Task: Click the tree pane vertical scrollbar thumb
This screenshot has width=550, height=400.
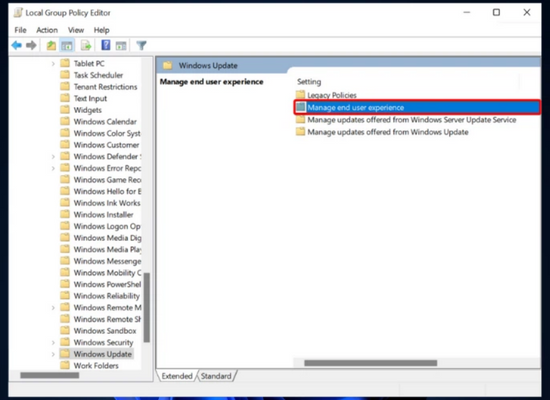Action: click(147, 307)
